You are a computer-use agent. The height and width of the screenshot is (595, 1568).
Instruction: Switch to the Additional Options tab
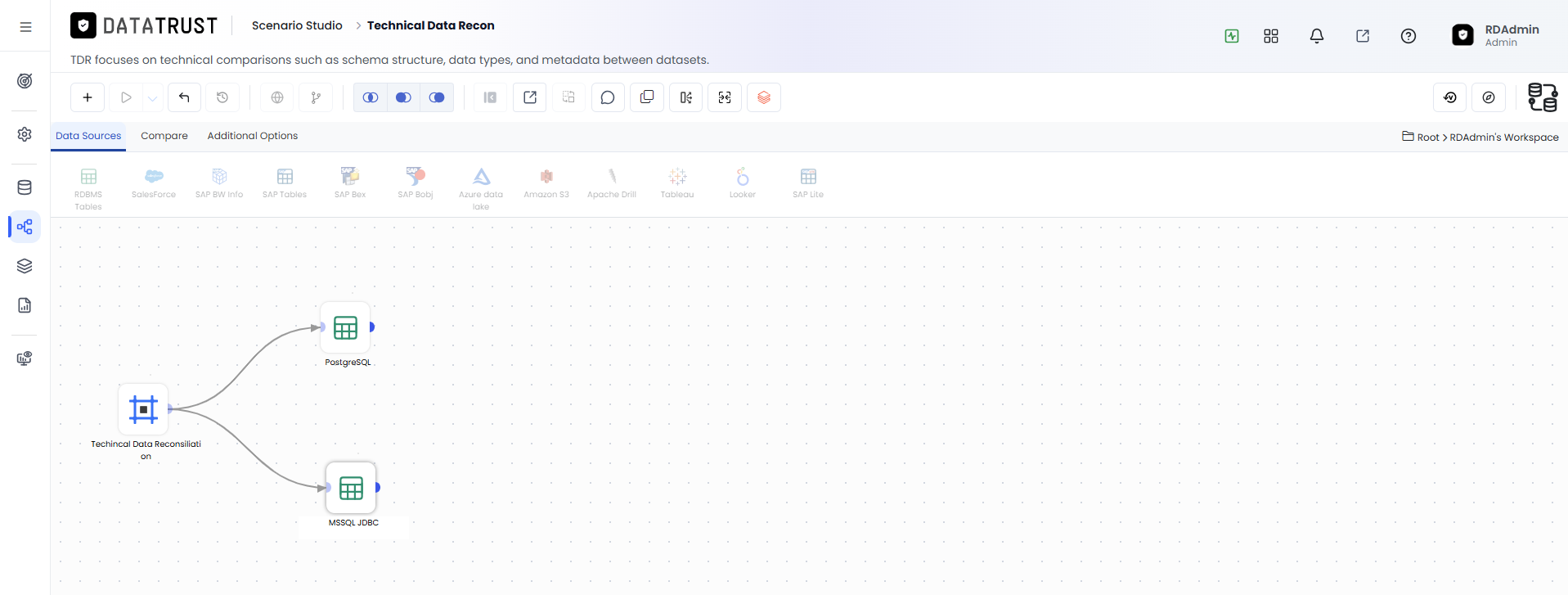(253, 136)
